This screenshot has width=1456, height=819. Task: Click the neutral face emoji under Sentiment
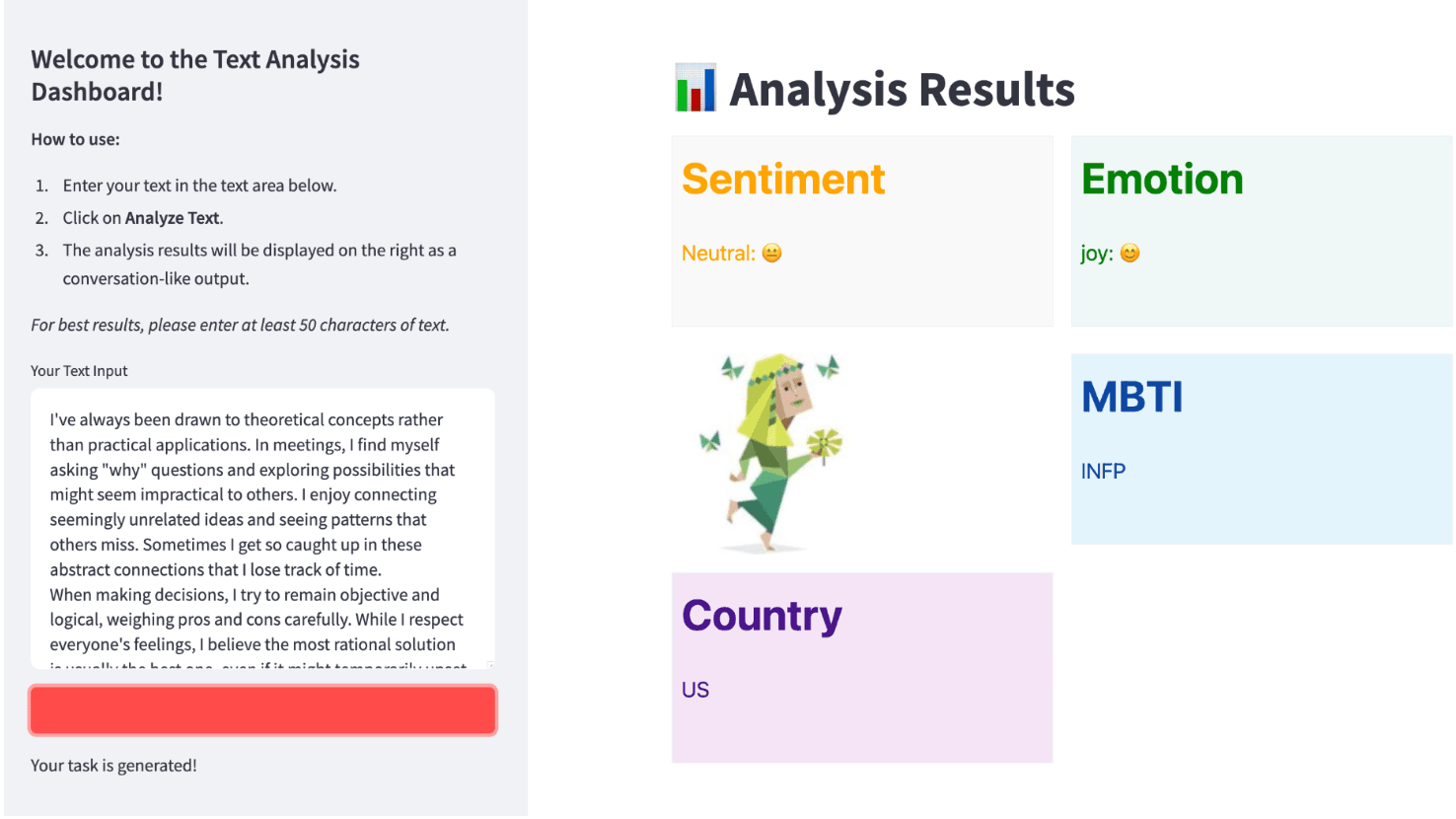(x=771, y=254)
